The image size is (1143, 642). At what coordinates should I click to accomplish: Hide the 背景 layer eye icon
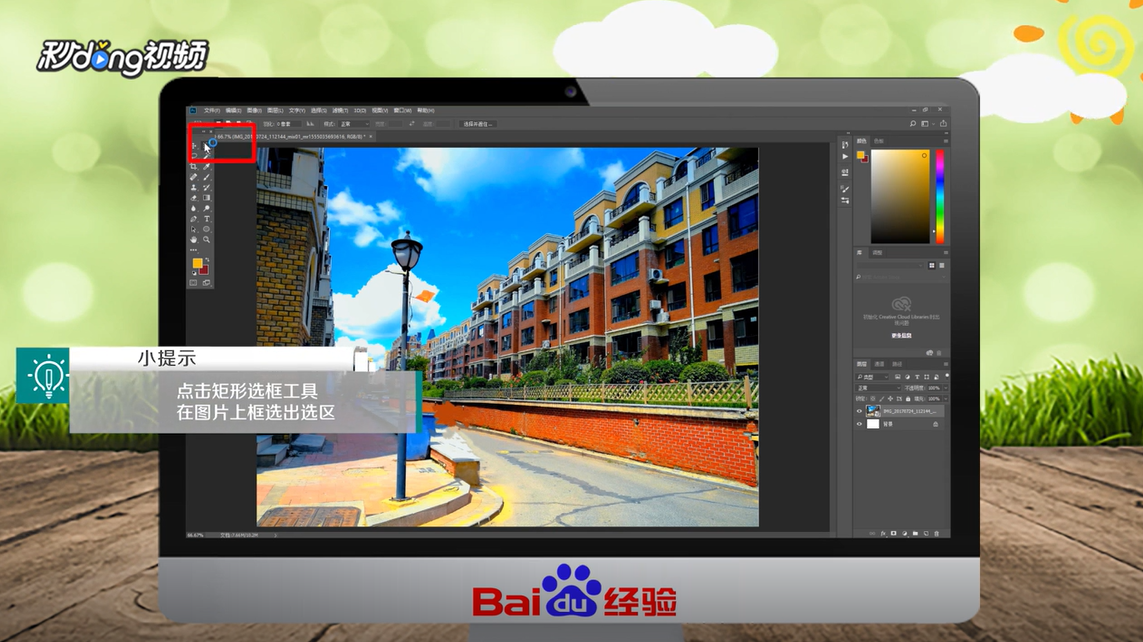click(x=859, y=424)
